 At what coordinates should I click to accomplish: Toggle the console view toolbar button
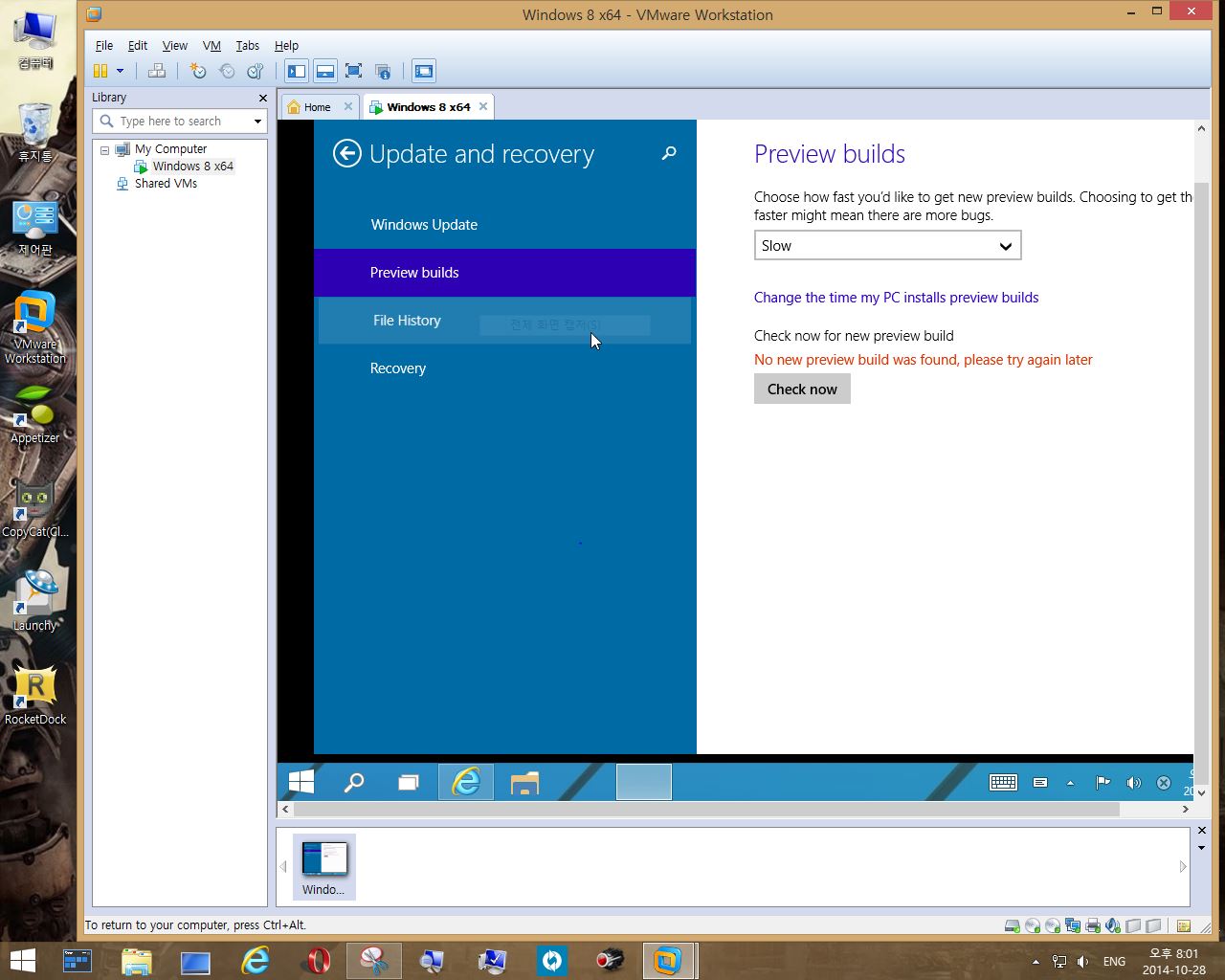pyautogui.click(x=424, y=71)
